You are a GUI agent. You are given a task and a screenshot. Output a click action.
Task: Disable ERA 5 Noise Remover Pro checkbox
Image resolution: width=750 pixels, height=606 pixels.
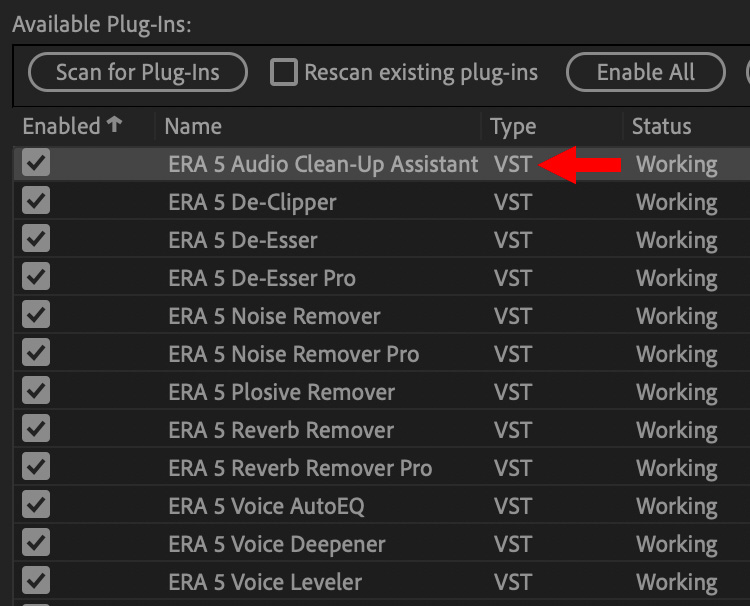(x=36, y=352)
